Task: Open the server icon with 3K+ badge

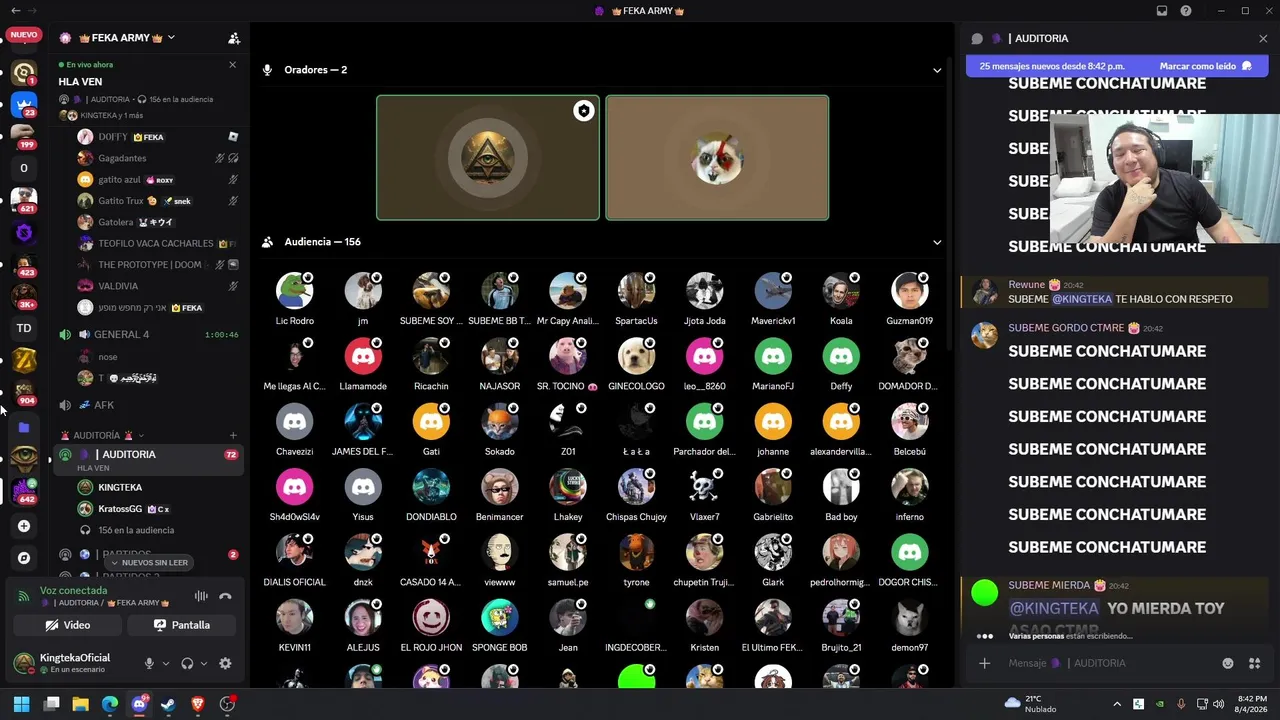Action: [x=24, y=296]
